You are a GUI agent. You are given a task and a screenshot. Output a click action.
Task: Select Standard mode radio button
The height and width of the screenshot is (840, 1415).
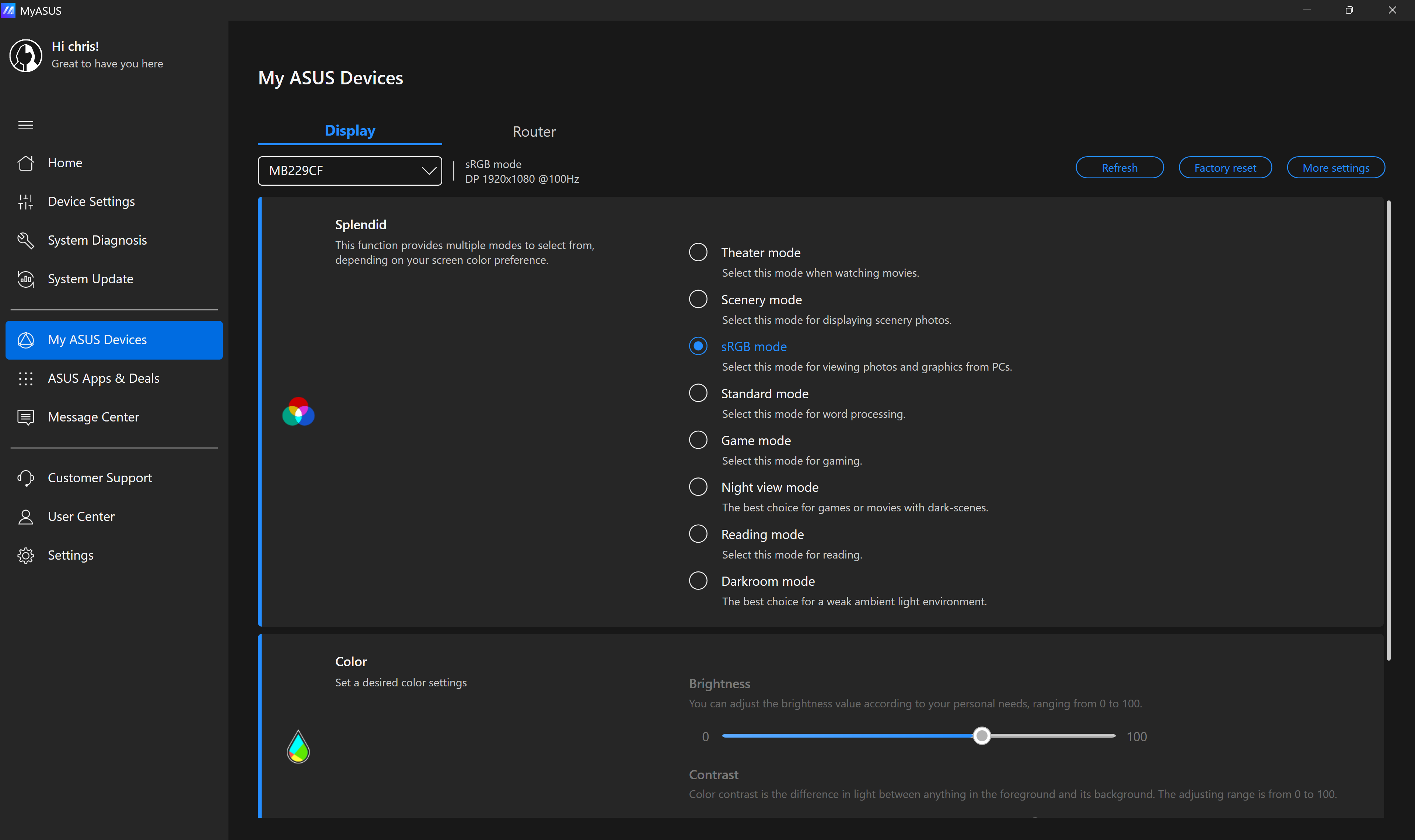[698, 393]
